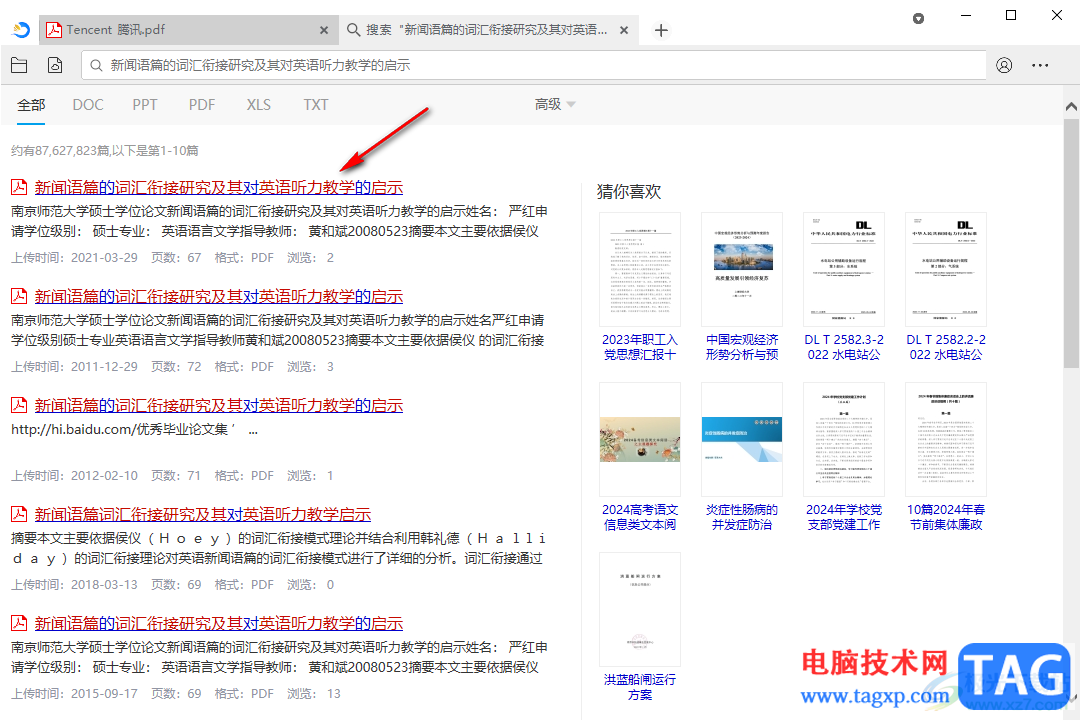The height and width of the screenshot is (721, 1081).
Task: Click the 洪蓝船闸运行方案 title link
Action: (x=640, y=687)
